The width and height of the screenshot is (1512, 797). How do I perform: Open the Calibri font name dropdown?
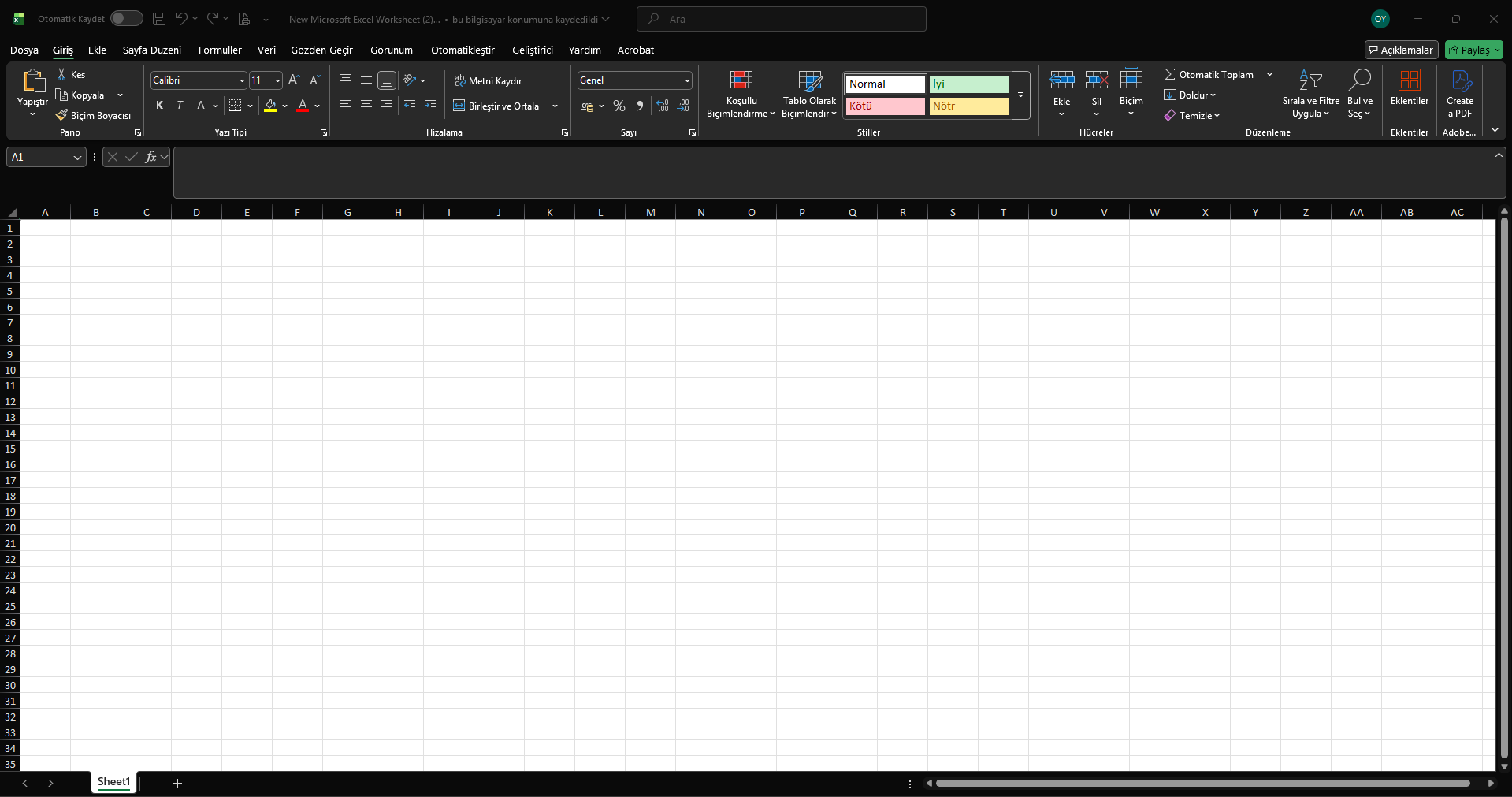pyautogui.click(x=242, y=80)
